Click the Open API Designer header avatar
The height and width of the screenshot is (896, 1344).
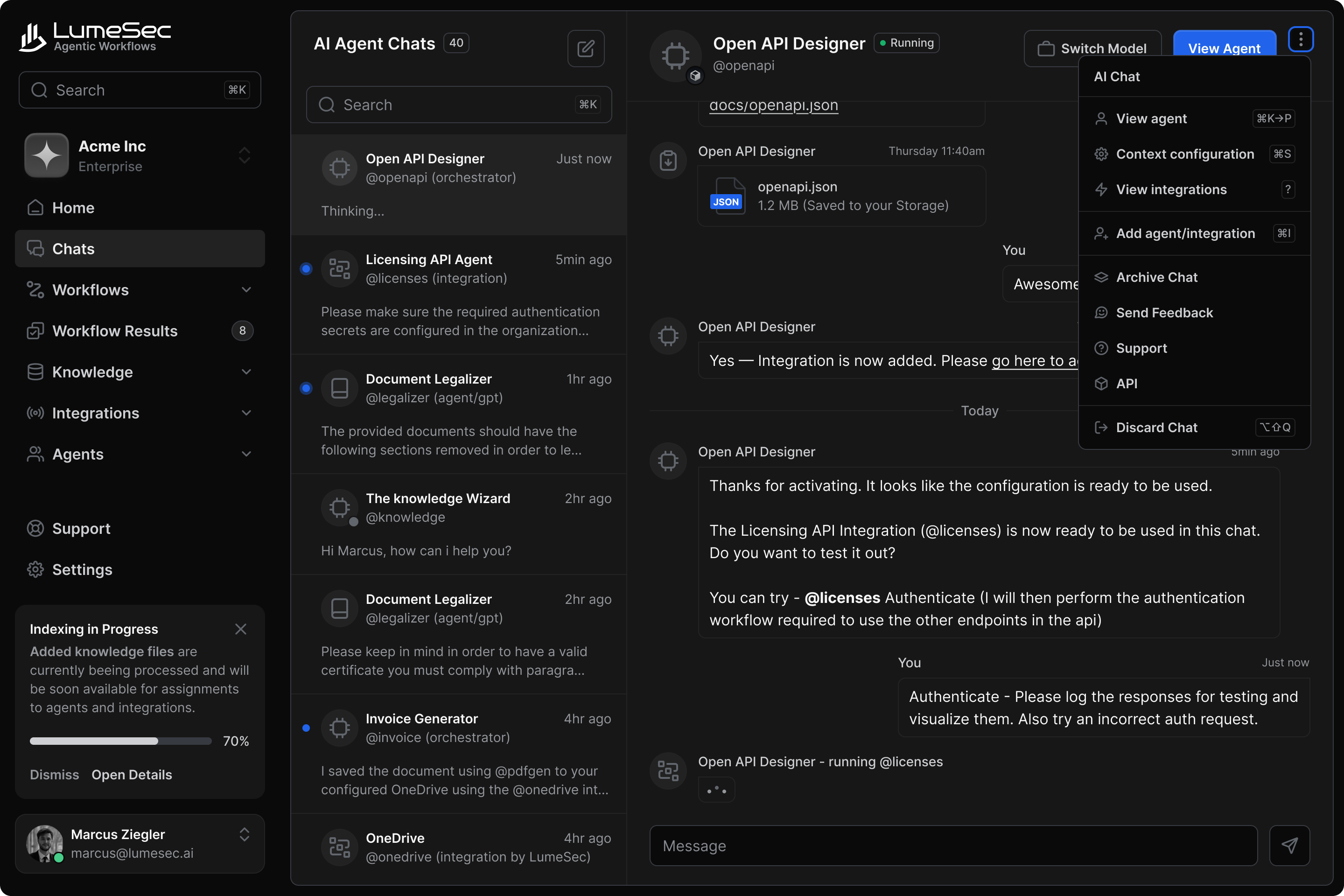(x=676, y=56)
